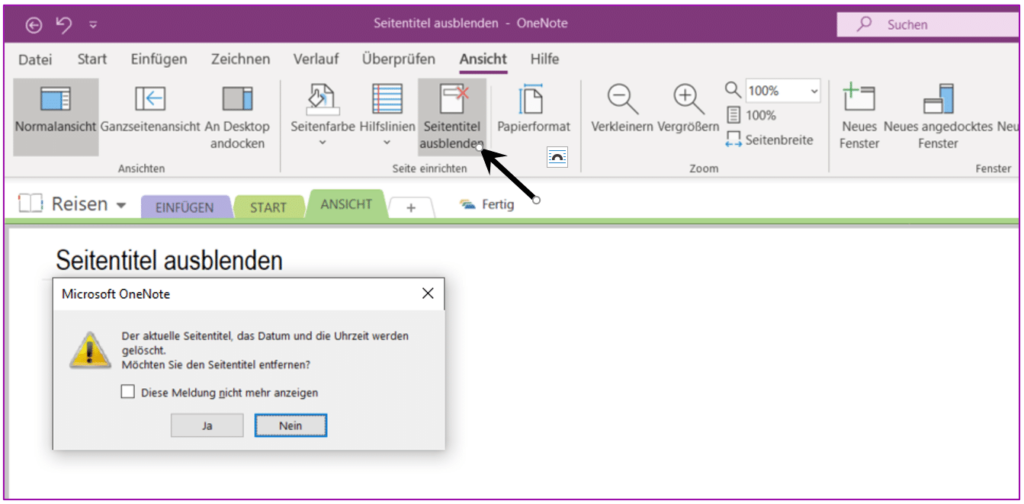Open the Reisen notebook dropdown
This screenshot has width=1024, height=504.
click(x=121, y=205)
